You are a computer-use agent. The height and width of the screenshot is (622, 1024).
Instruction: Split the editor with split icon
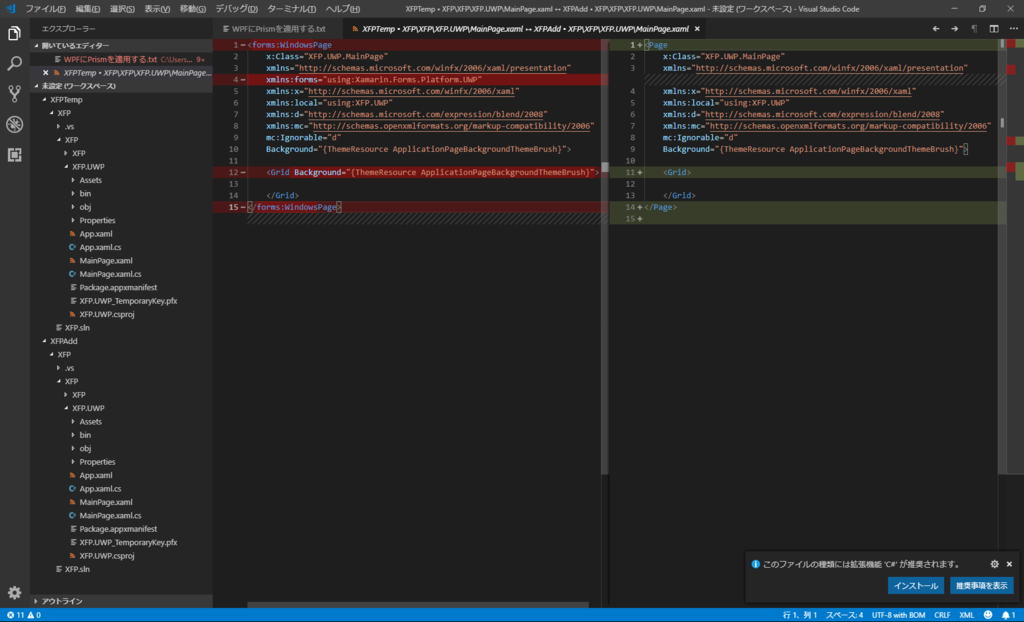point(994,29)
